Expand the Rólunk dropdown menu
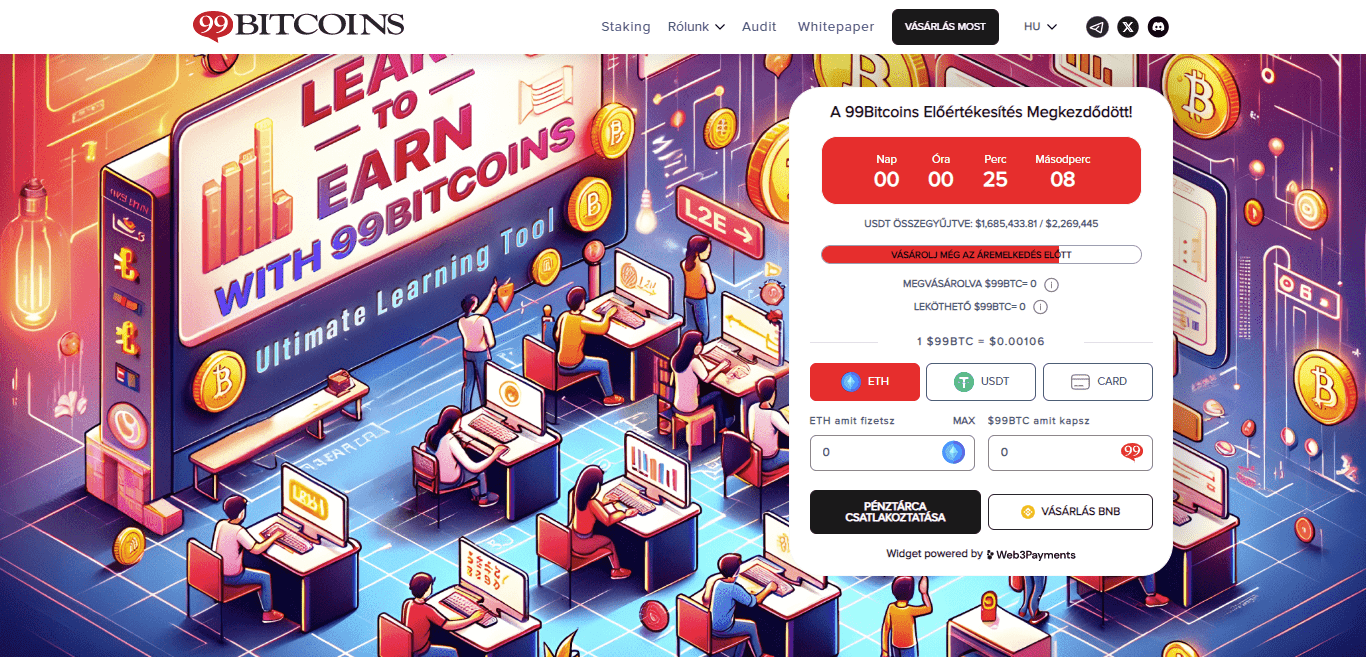1366x657 pixels. click(x=696, y=27)
